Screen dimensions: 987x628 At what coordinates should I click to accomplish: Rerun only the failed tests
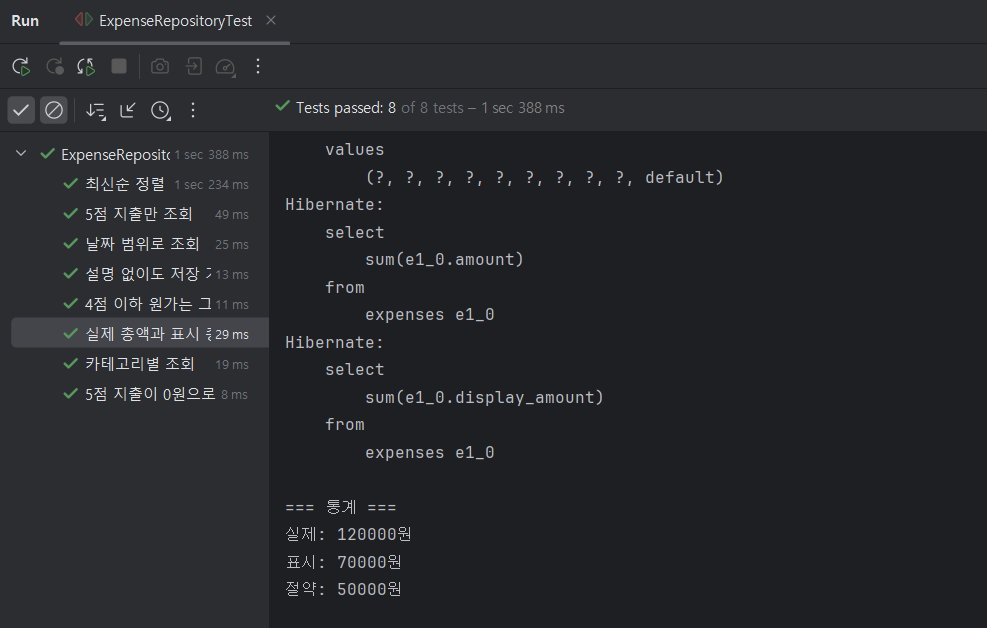tap(54, 66)
